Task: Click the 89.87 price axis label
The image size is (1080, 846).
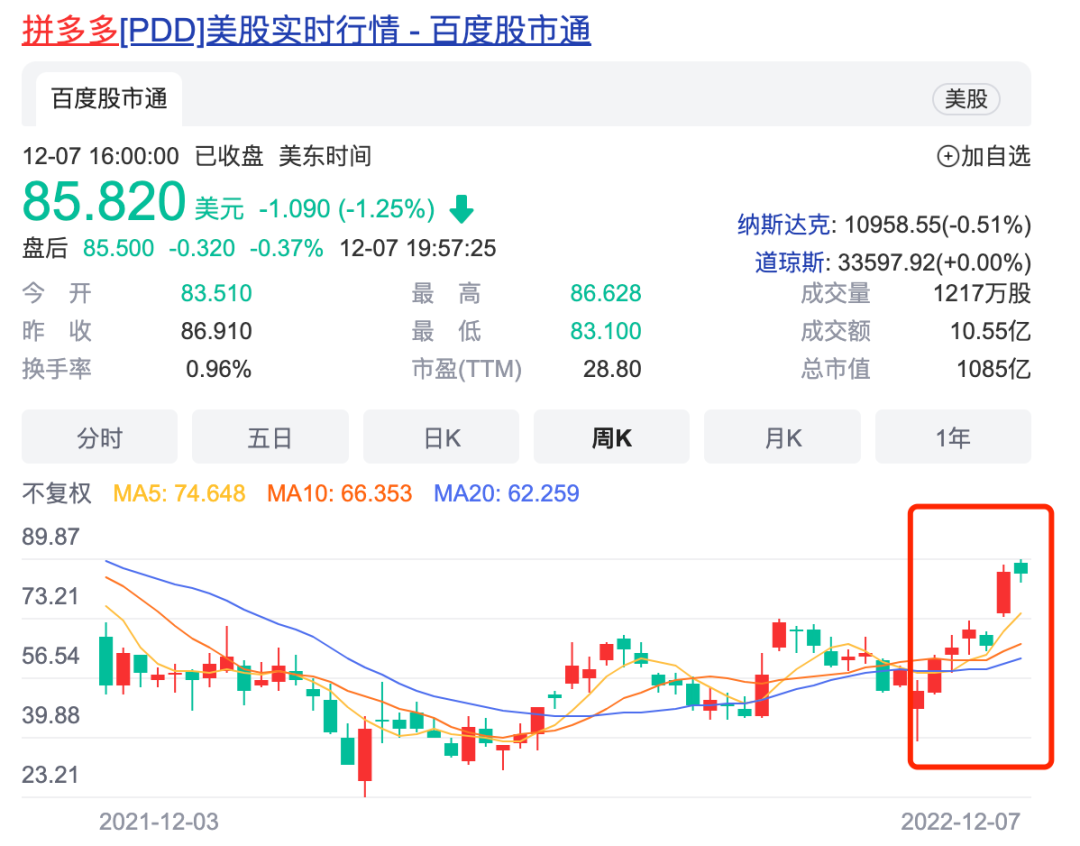Action: click(50, 537)
